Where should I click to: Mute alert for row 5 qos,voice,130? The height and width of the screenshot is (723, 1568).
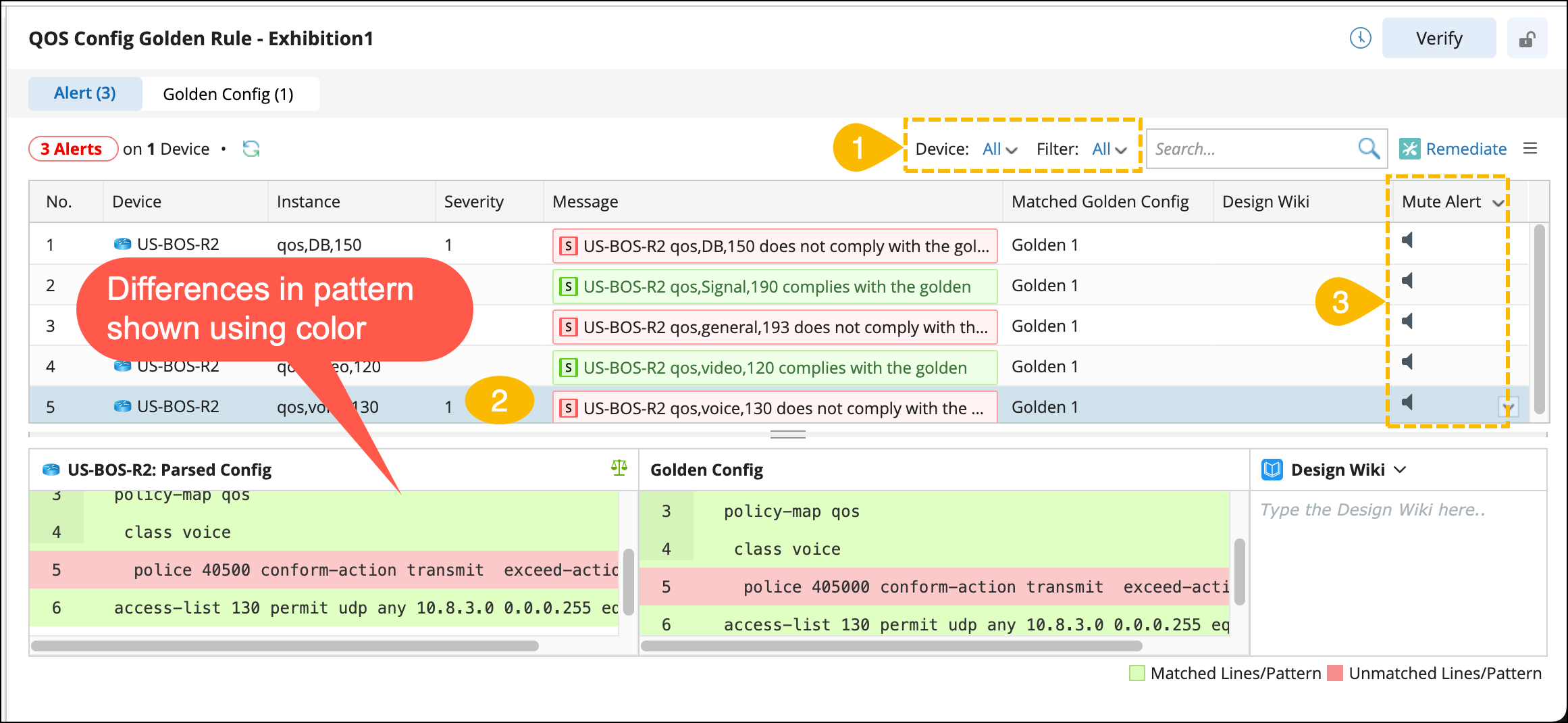1407,402
